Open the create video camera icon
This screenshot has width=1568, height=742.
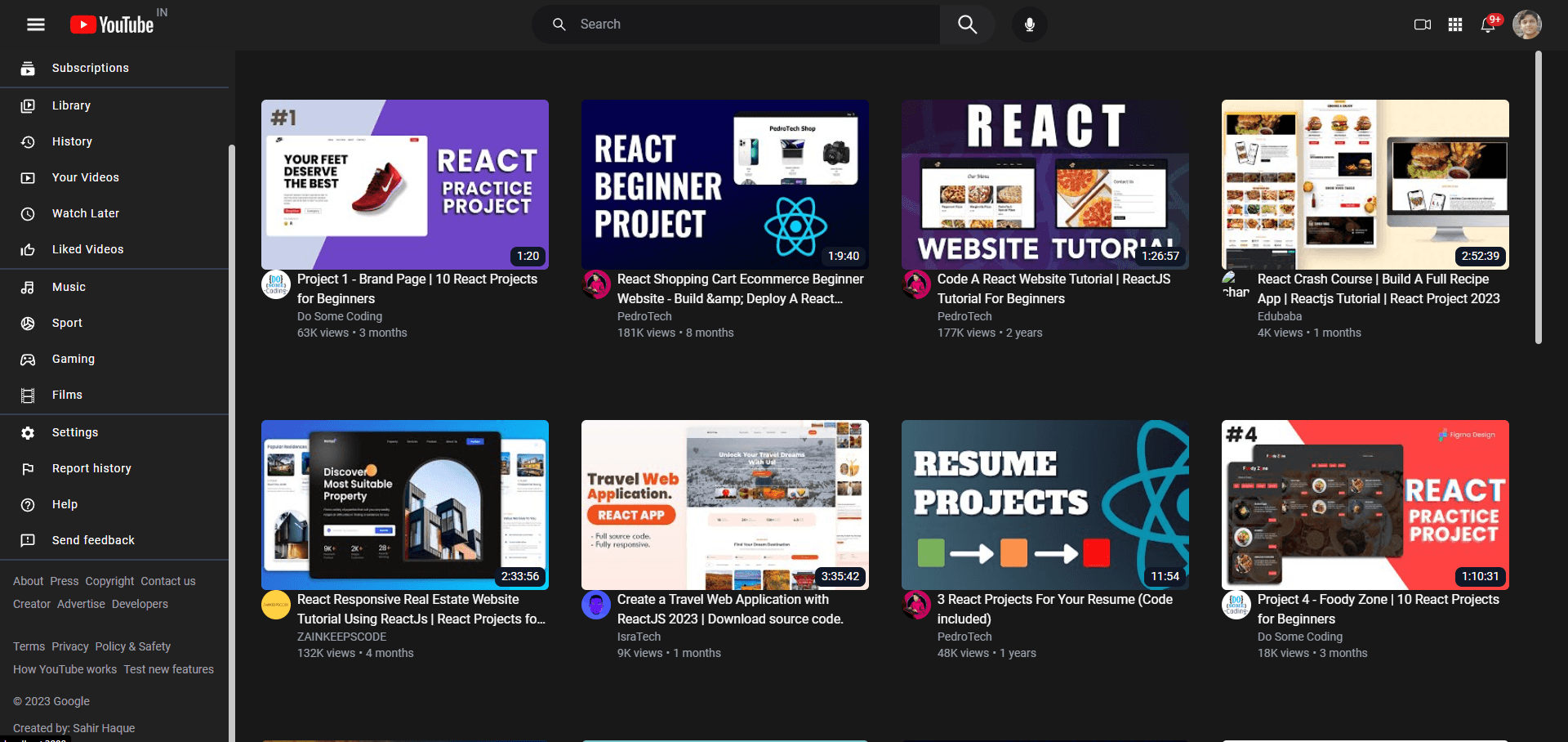pos(1423,25)
